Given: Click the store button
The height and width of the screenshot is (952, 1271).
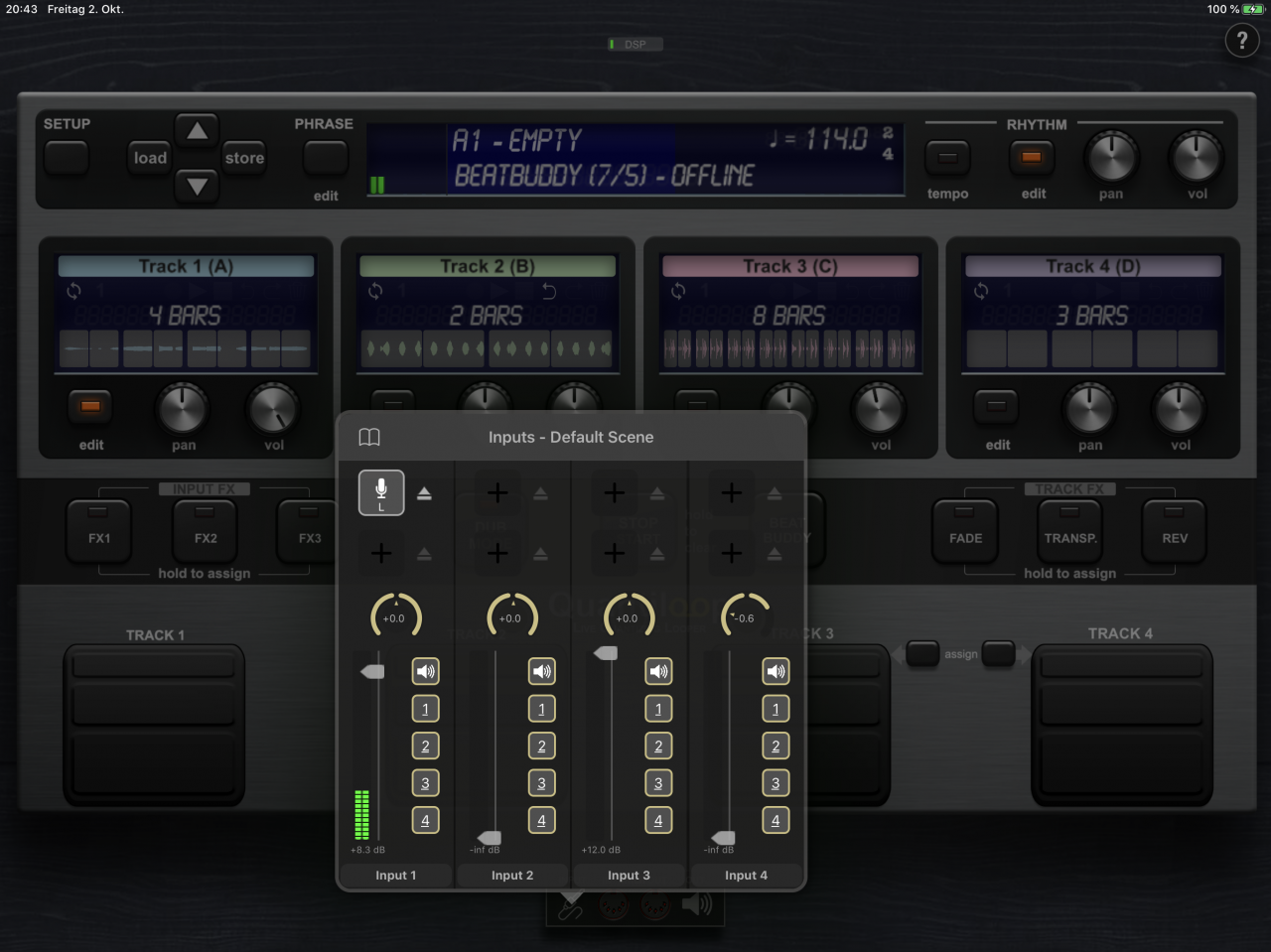Looking at the screenshot, I should 244,157.
